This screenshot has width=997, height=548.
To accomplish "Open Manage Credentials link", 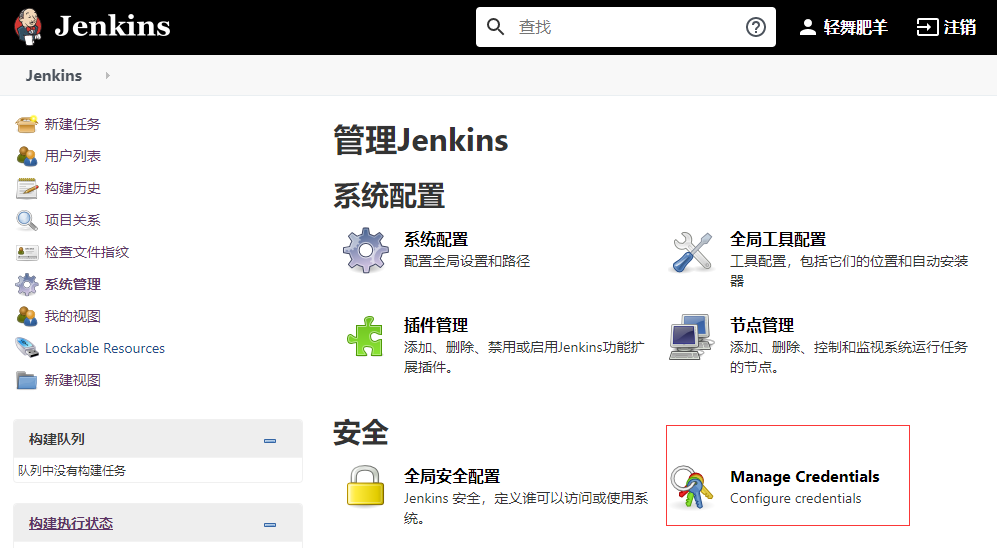I will pos(804,477).
